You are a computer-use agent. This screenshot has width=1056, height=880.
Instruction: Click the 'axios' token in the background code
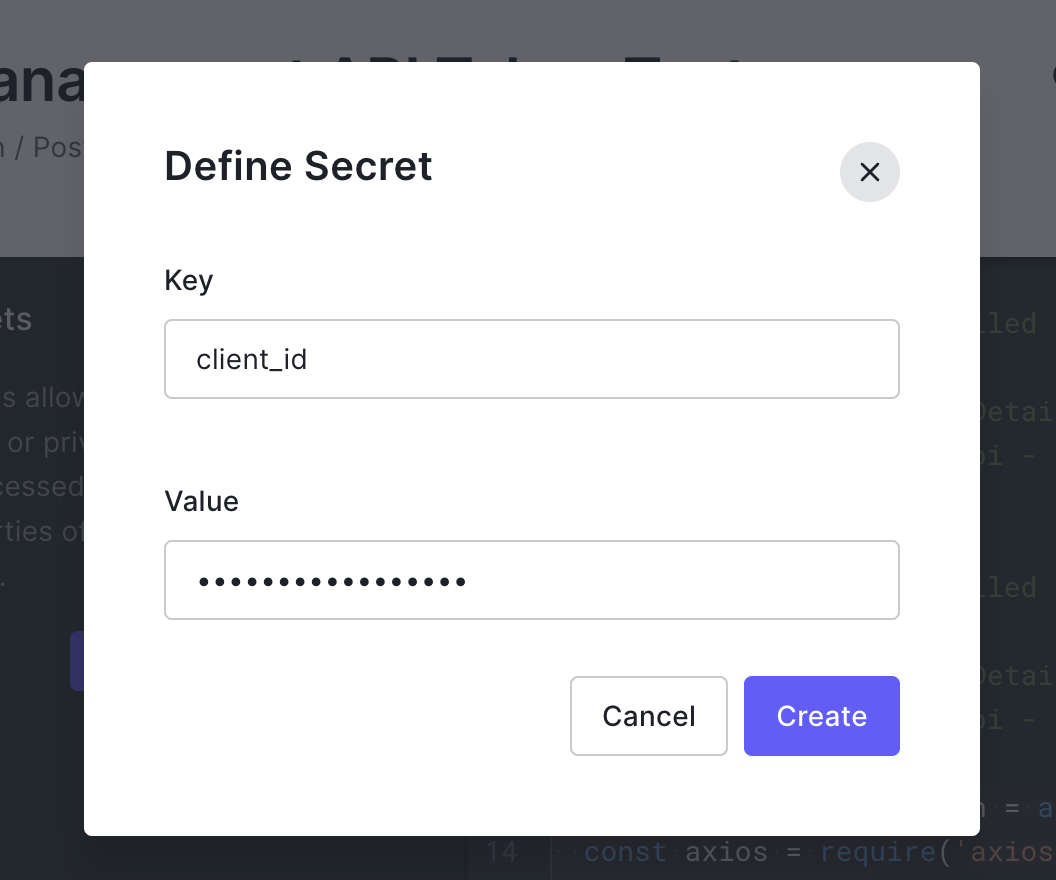pyautogui.click(x=726, y=852)
